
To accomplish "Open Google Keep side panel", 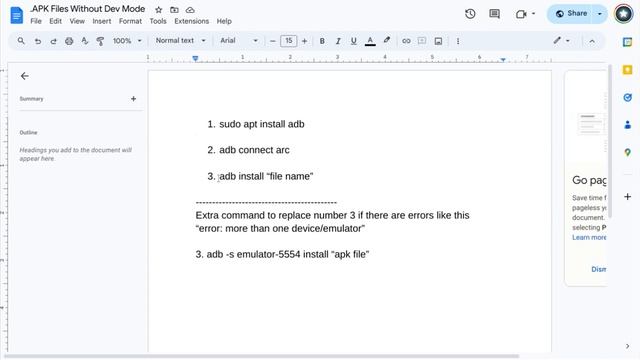I will click(627, 70).
